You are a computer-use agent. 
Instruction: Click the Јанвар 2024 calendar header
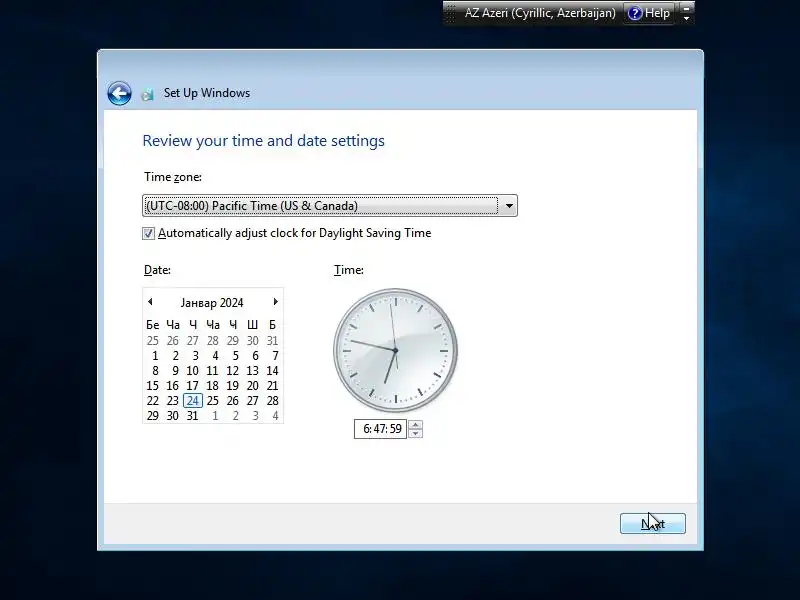tap(212, 303)
